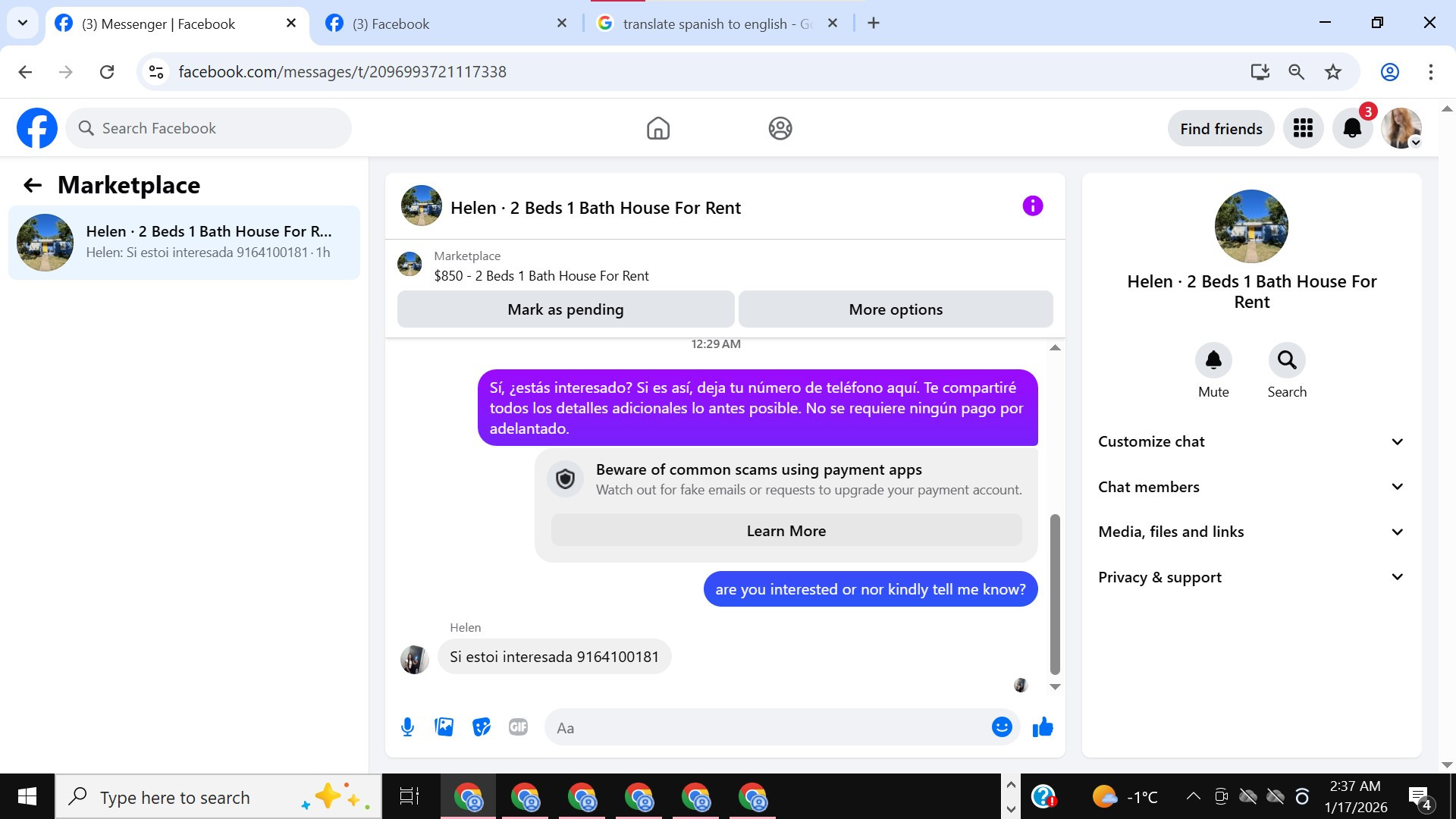
Task: Mute this conversation
Action: (1213, 360)
